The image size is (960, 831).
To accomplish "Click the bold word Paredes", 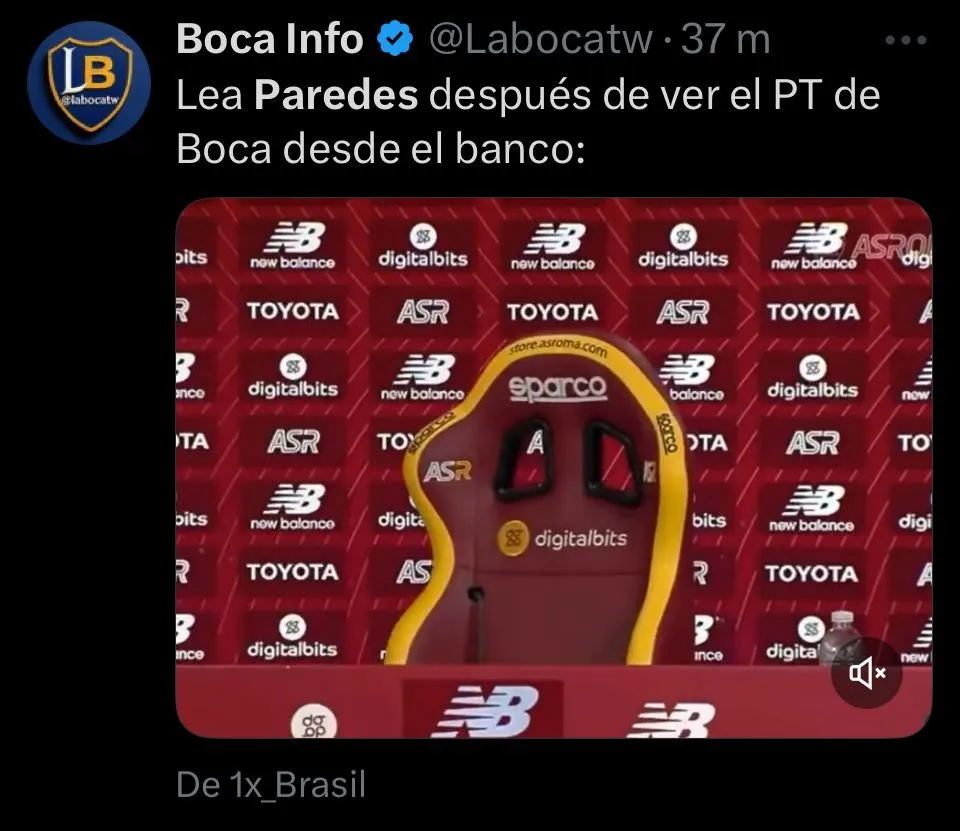I will (x=336, y=96).
